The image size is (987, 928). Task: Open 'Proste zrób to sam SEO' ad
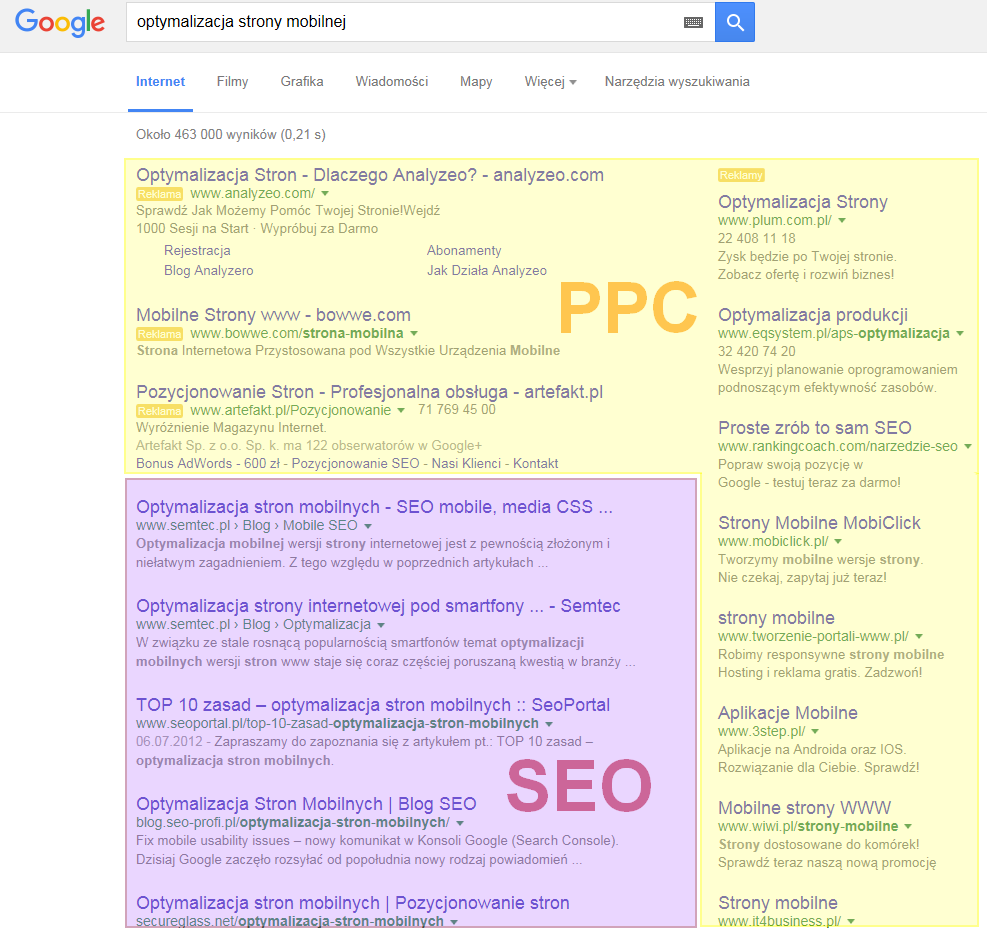point(814,428)
